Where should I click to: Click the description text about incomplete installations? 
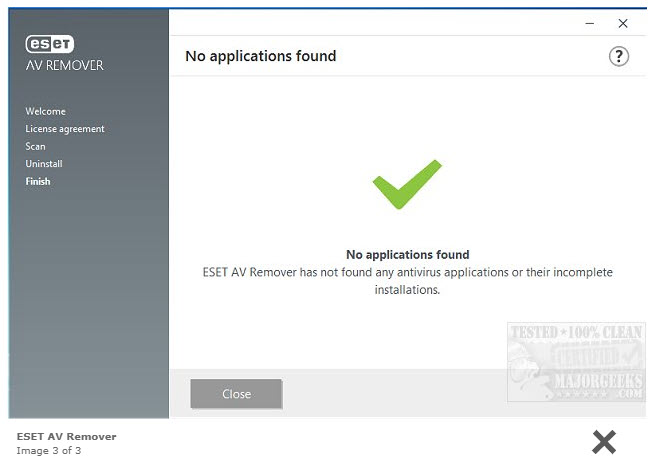(407, 281)
